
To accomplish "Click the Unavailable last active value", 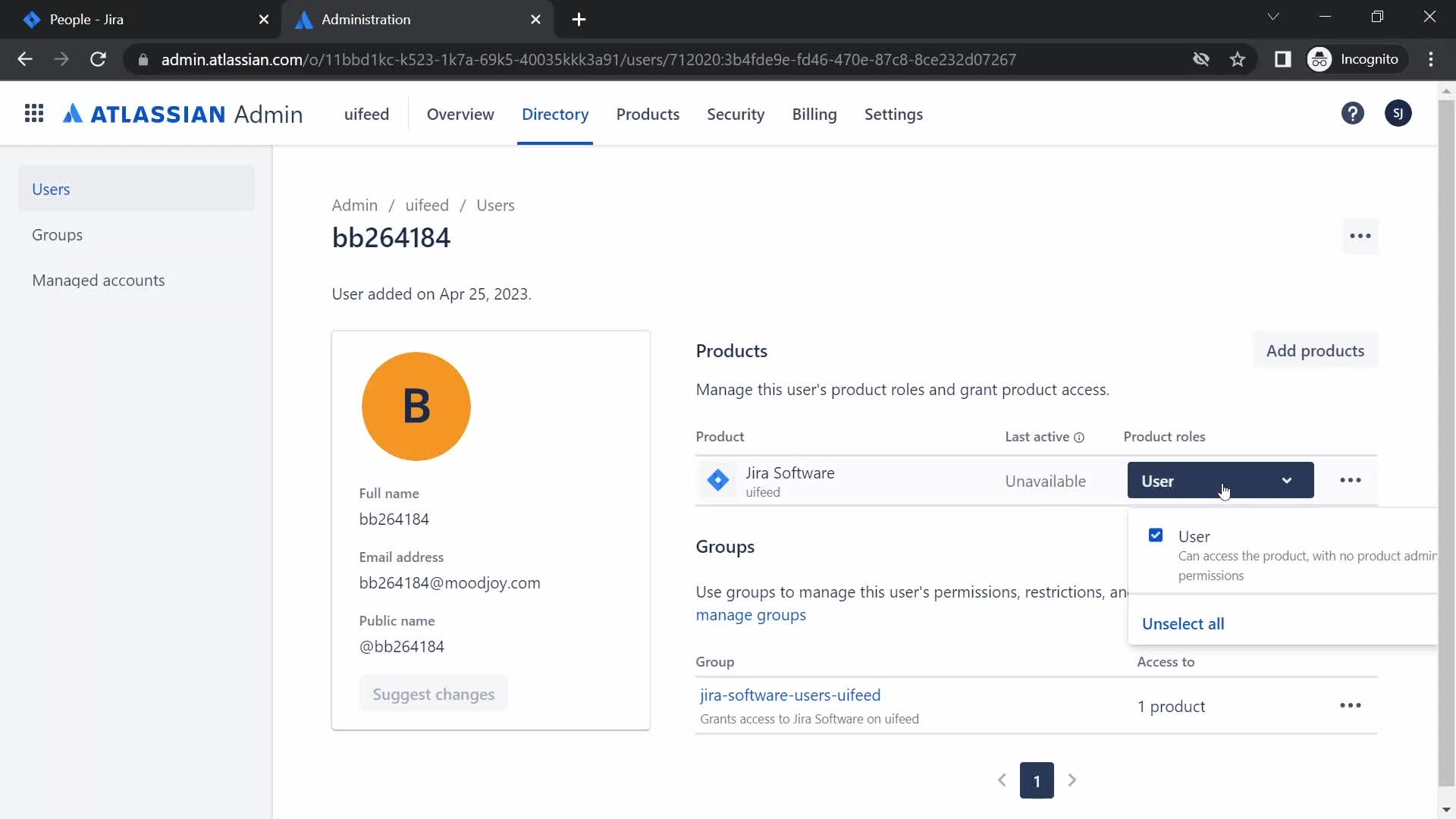I will (1045, 481).
